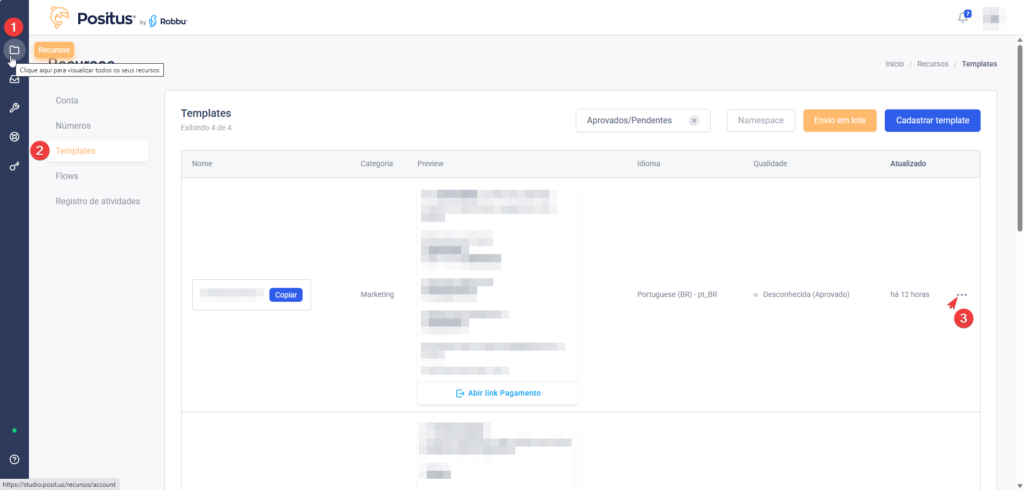Open the user avatar menu at top right
This screenshot has width=1024, height=490.
[x=993, y=17]
